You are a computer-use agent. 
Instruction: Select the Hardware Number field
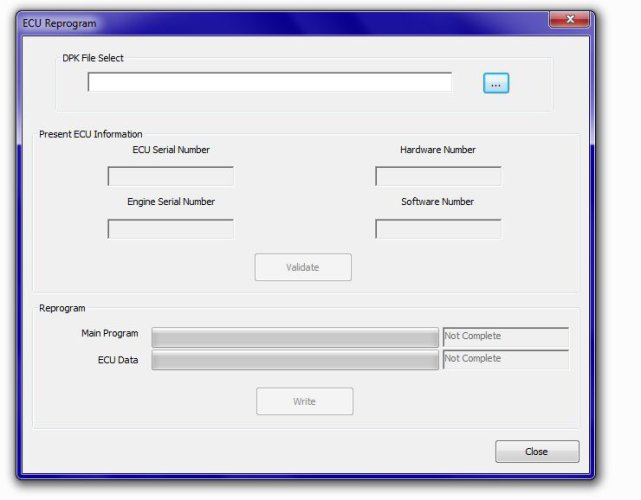tap(438, 177)
